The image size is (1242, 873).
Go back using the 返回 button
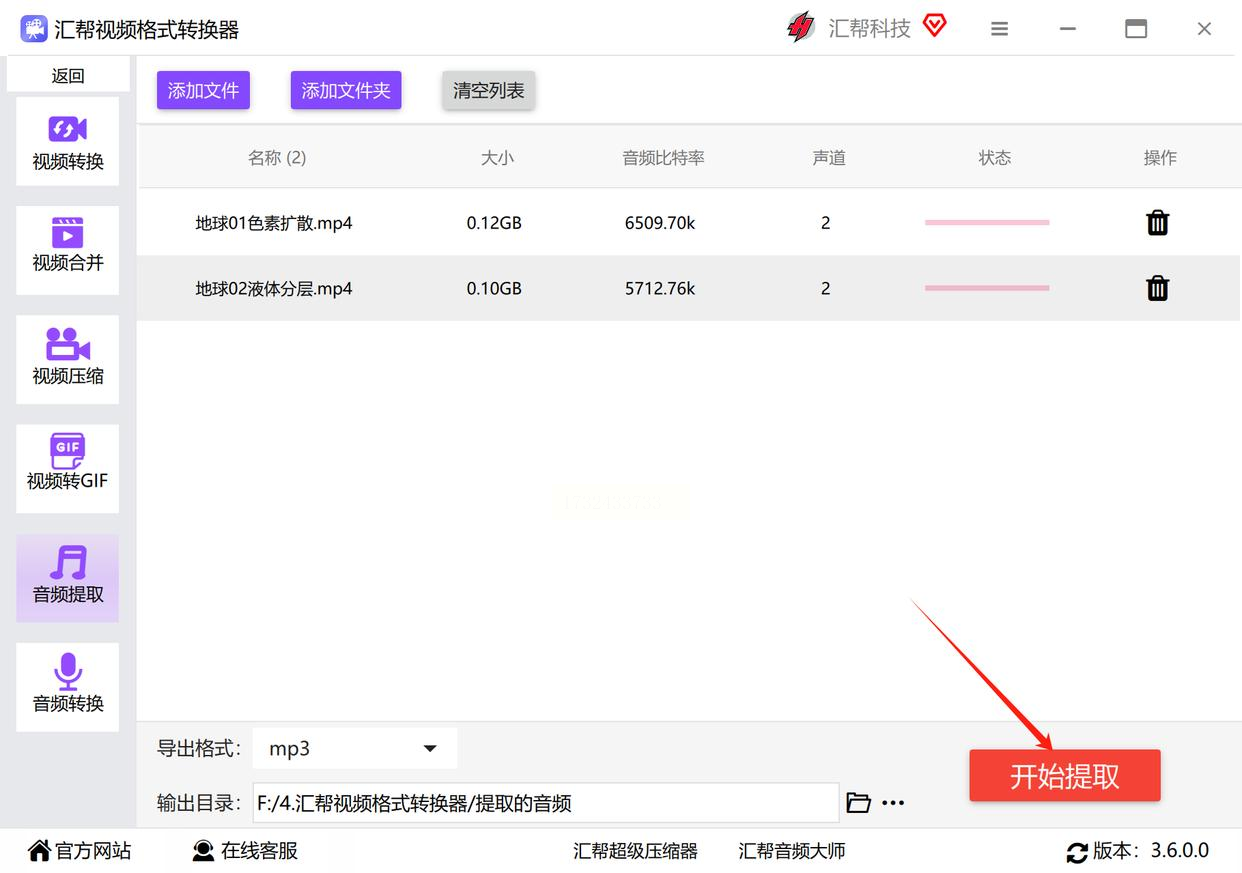(68, 75)
